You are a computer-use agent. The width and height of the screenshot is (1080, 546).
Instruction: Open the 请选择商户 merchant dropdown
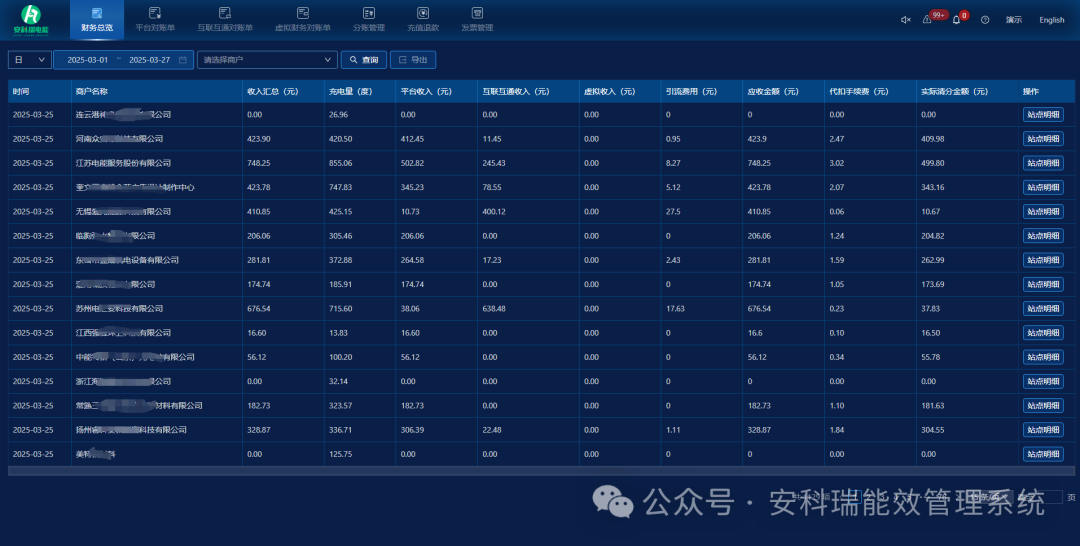pyautogui.click(x=267, y=60)
